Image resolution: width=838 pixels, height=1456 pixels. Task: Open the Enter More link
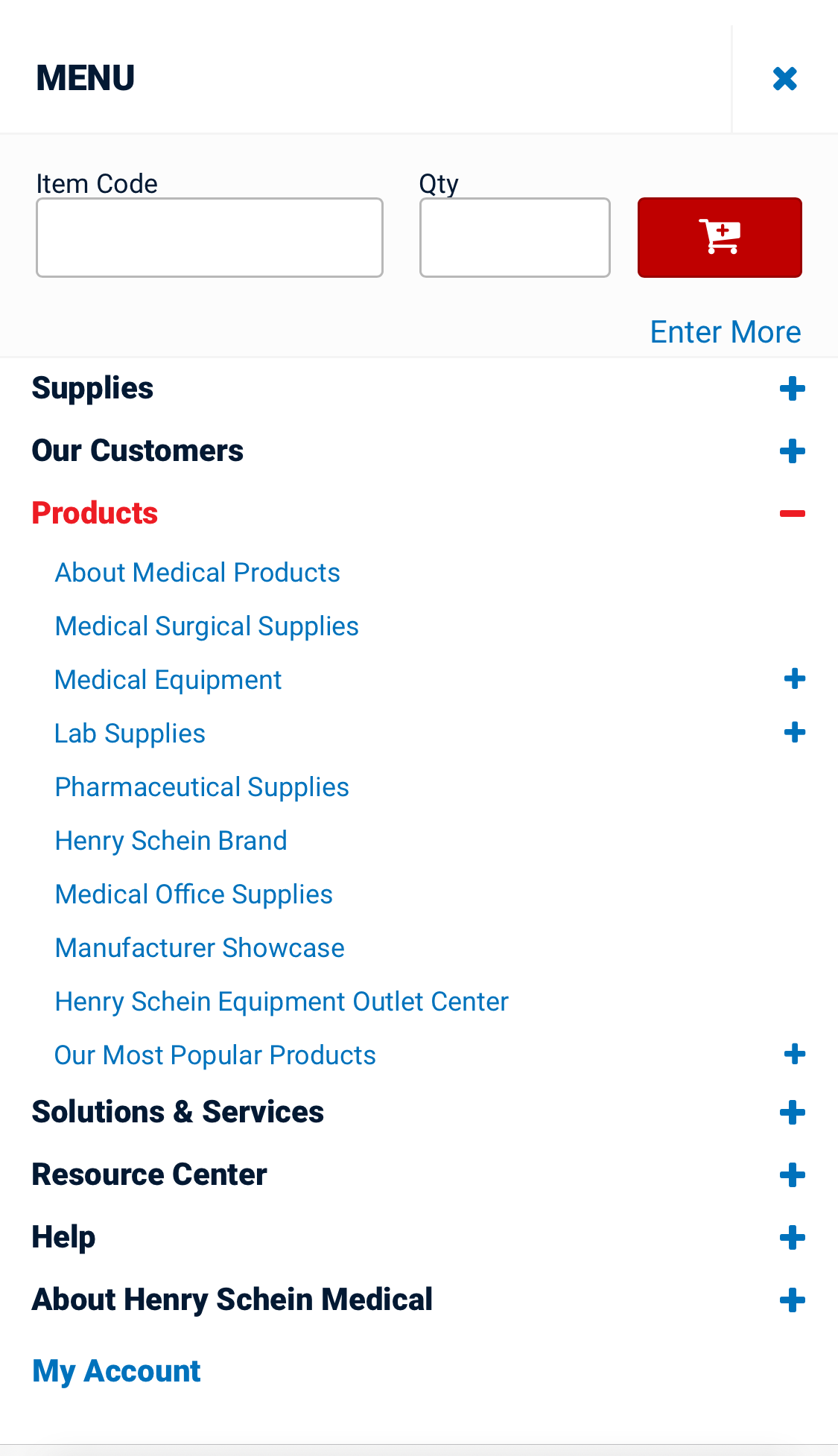coord(725,332)
